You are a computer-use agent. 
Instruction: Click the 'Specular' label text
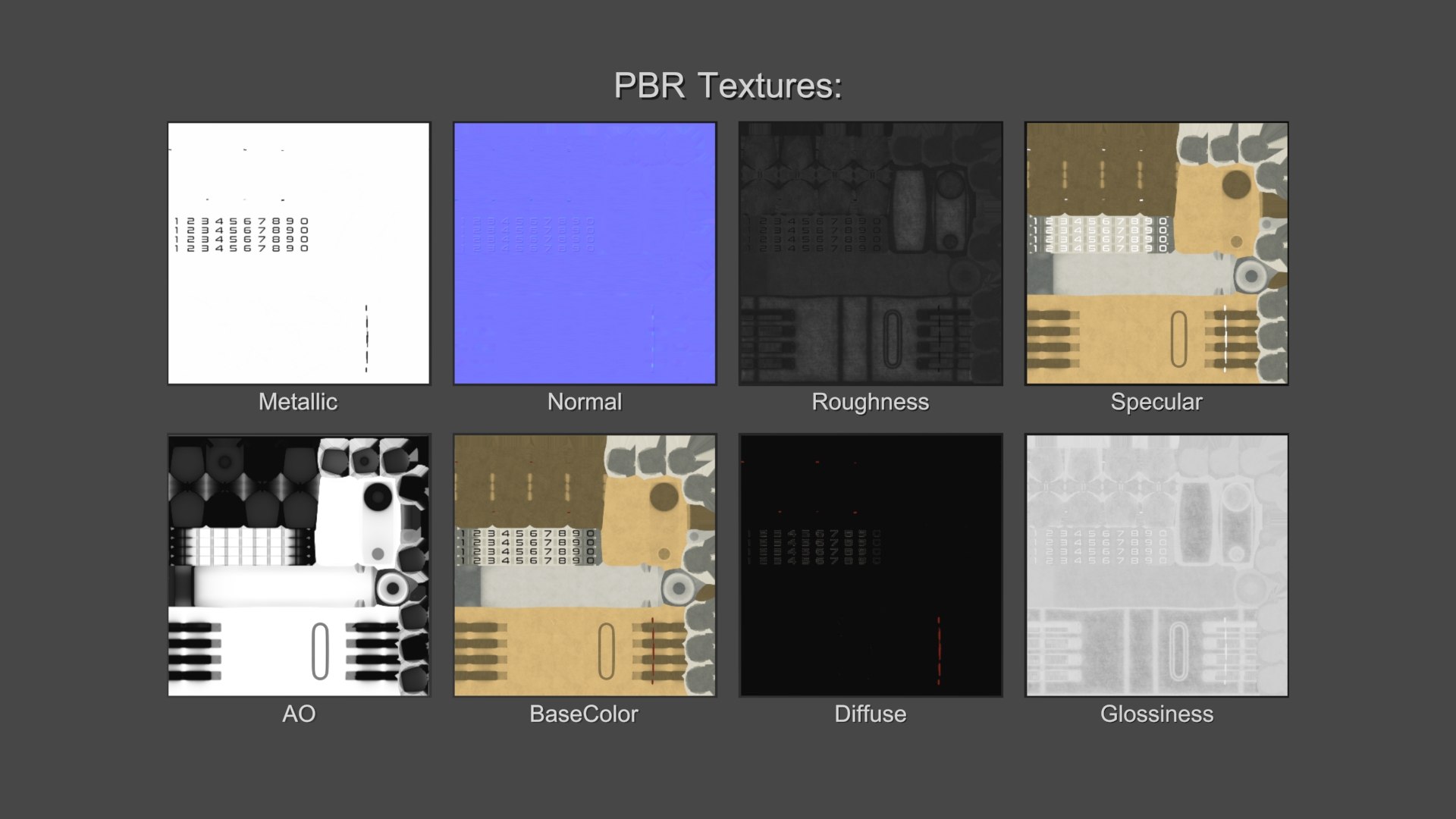click(x=1156, y=402)
